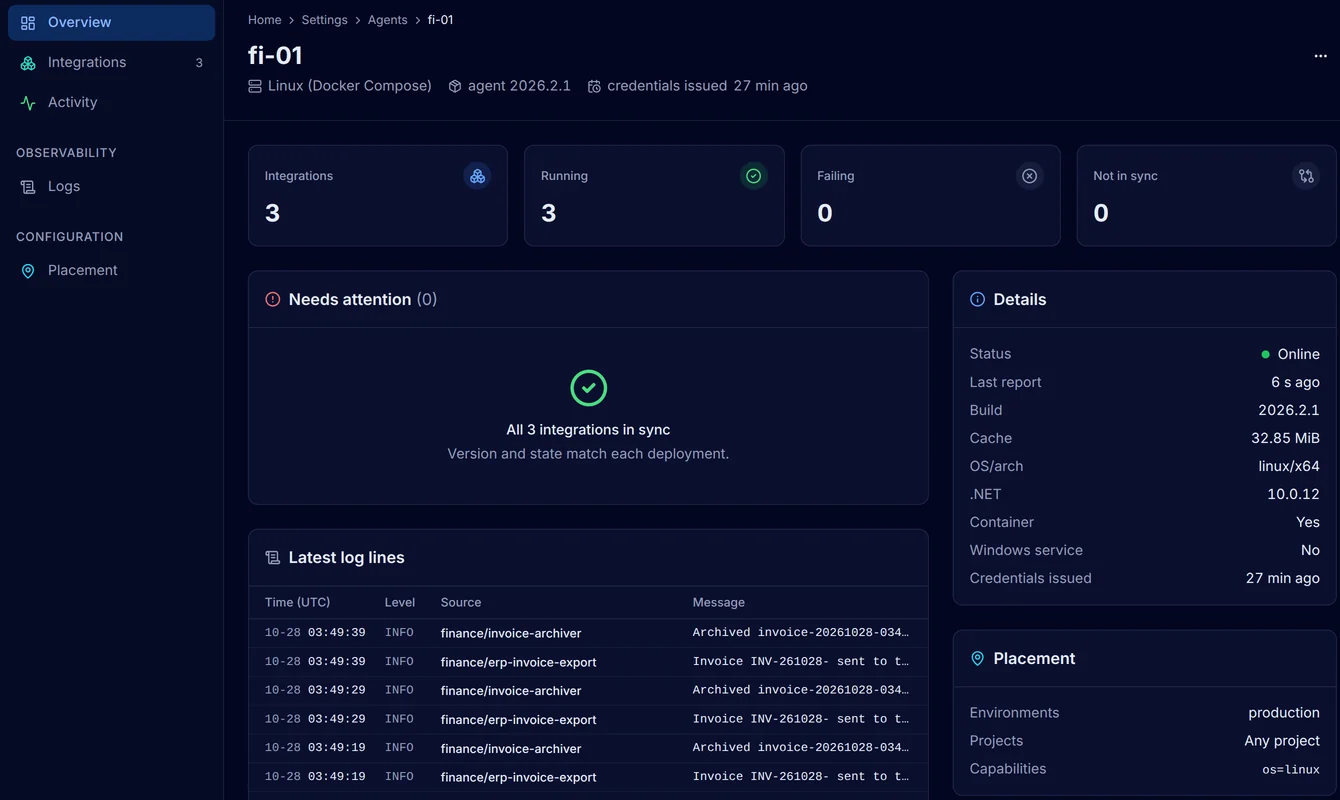
Task: Click the Integrations sidebar icon
Action: coord(28,62)
